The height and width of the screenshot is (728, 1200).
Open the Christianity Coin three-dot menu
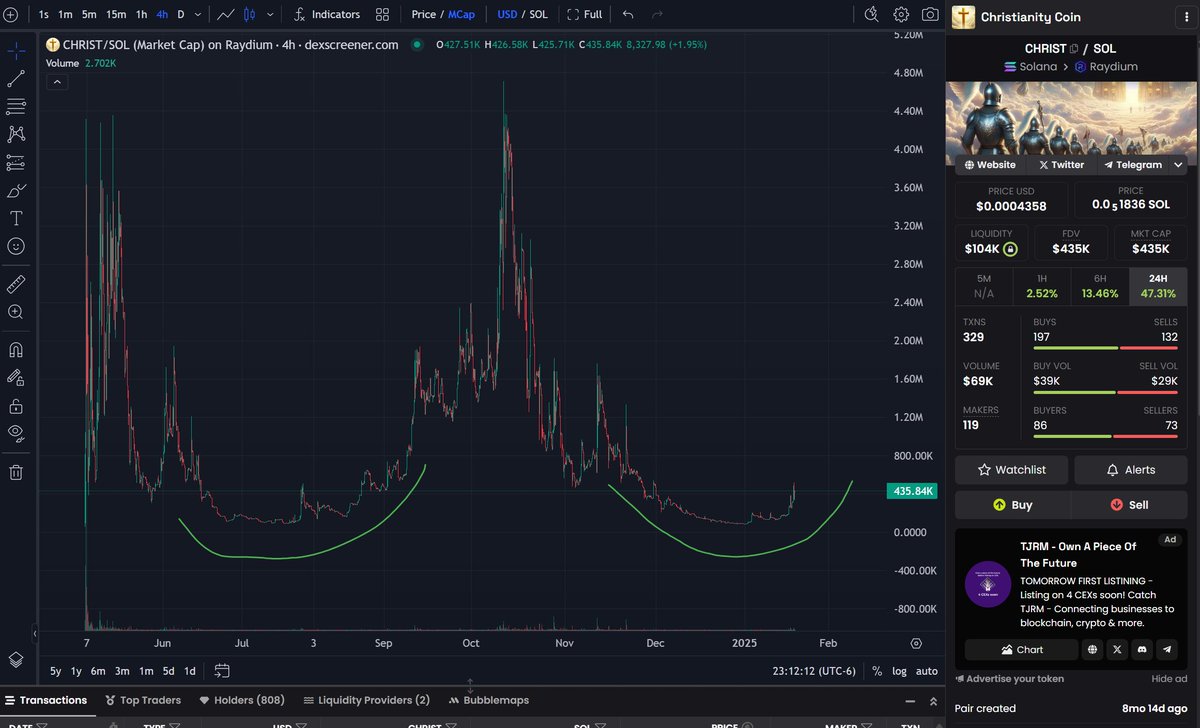pyautogui.click(x=1187, y=16)
